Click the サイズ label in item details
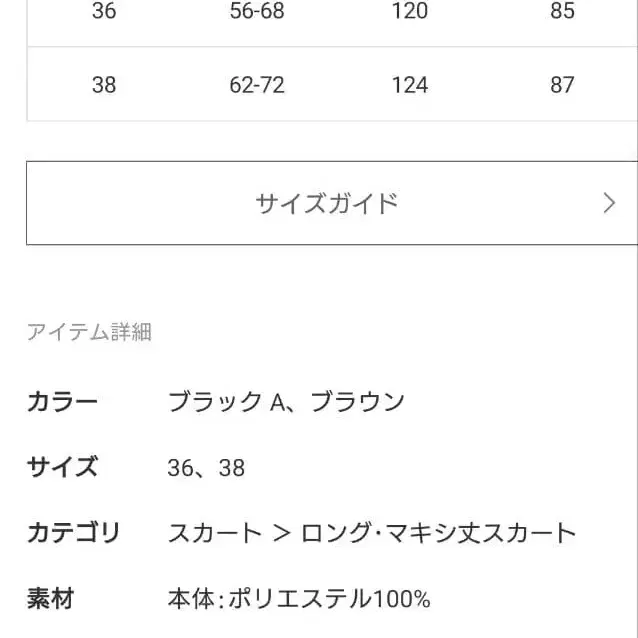The image size is (638, 638). tap(63, 467)
